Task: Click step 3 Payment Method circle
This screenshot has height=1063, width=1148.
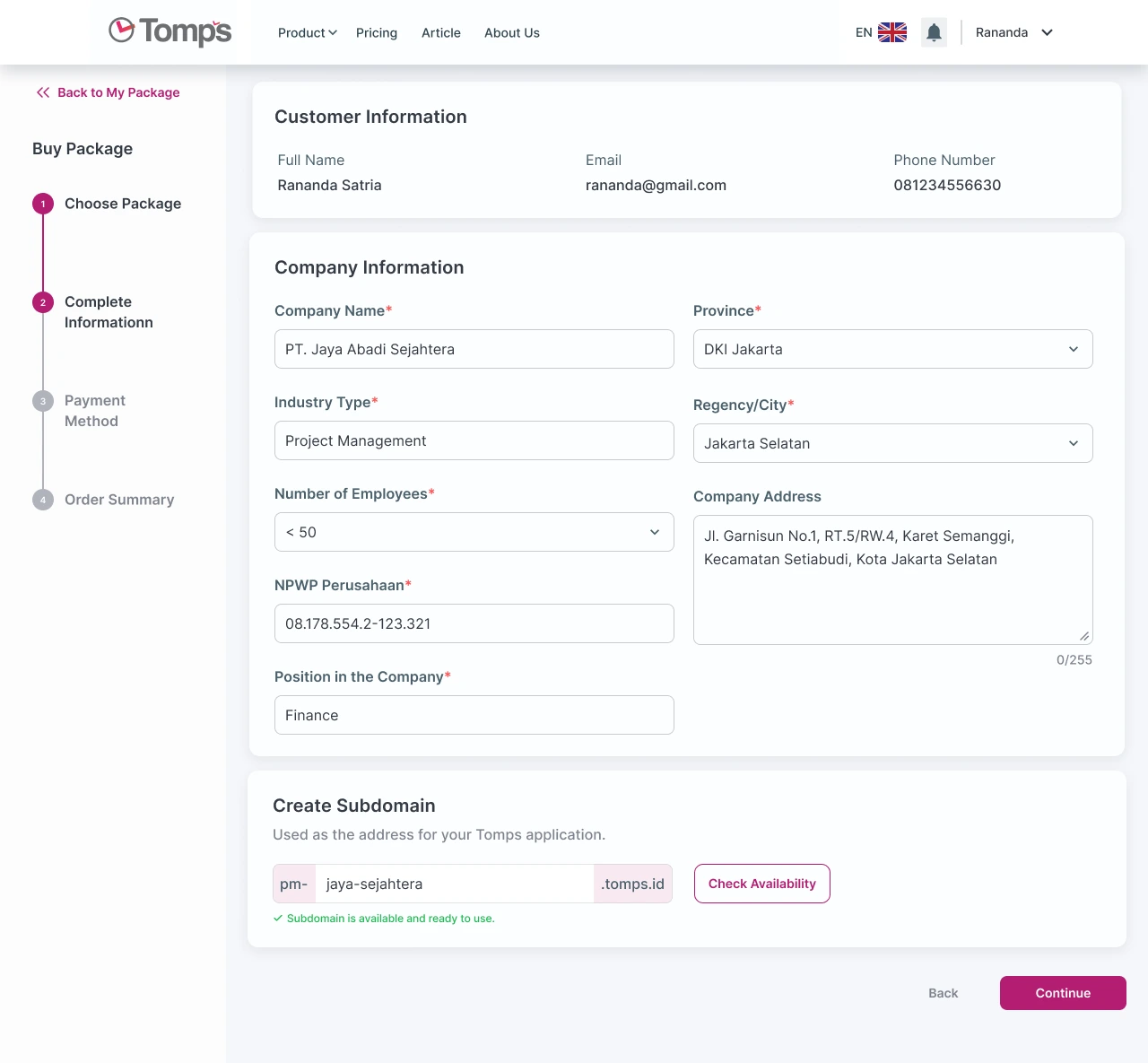Action: [43, 401]
